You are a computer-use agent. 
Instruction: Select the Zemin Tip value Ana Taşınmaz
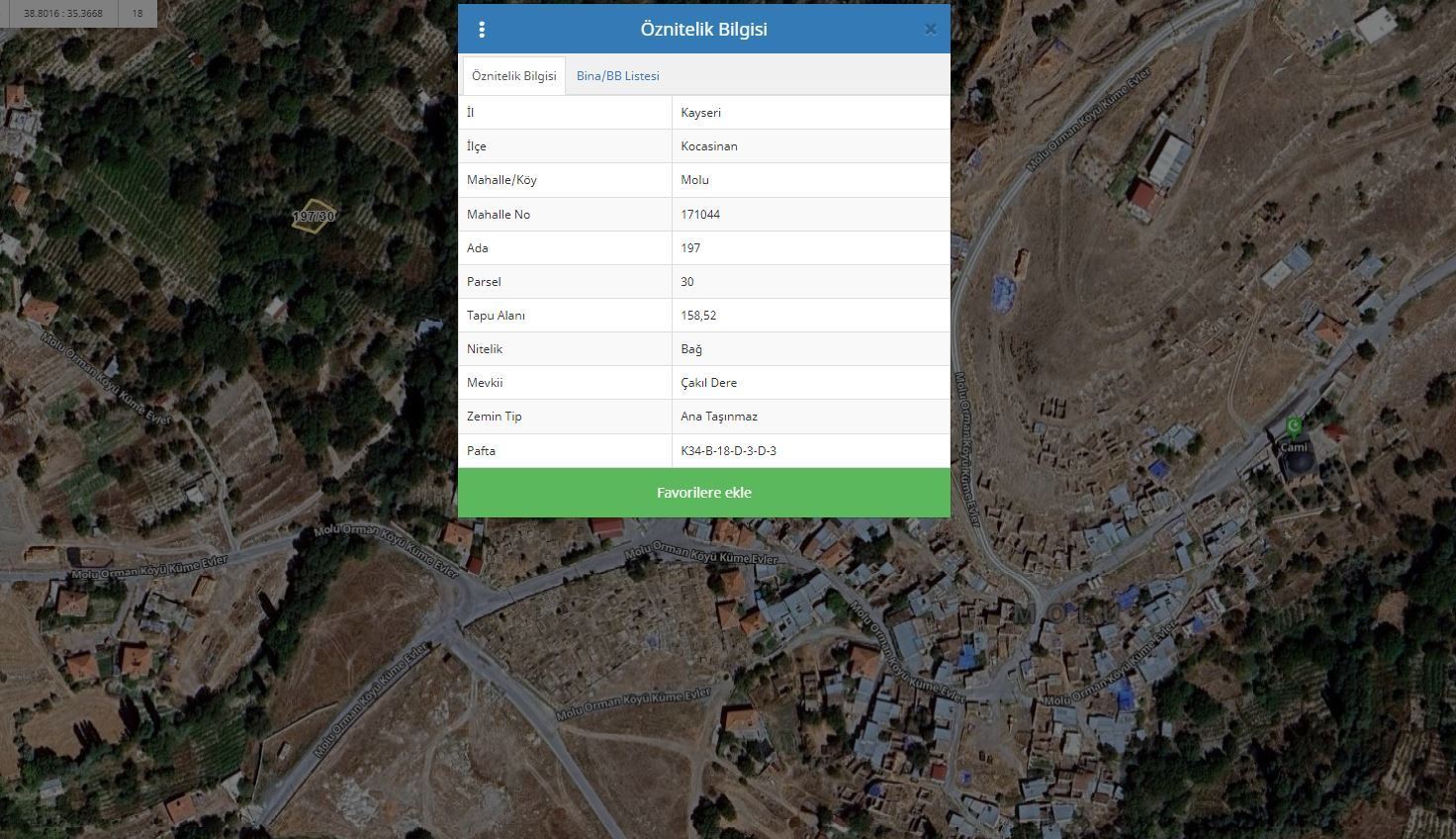719,417
